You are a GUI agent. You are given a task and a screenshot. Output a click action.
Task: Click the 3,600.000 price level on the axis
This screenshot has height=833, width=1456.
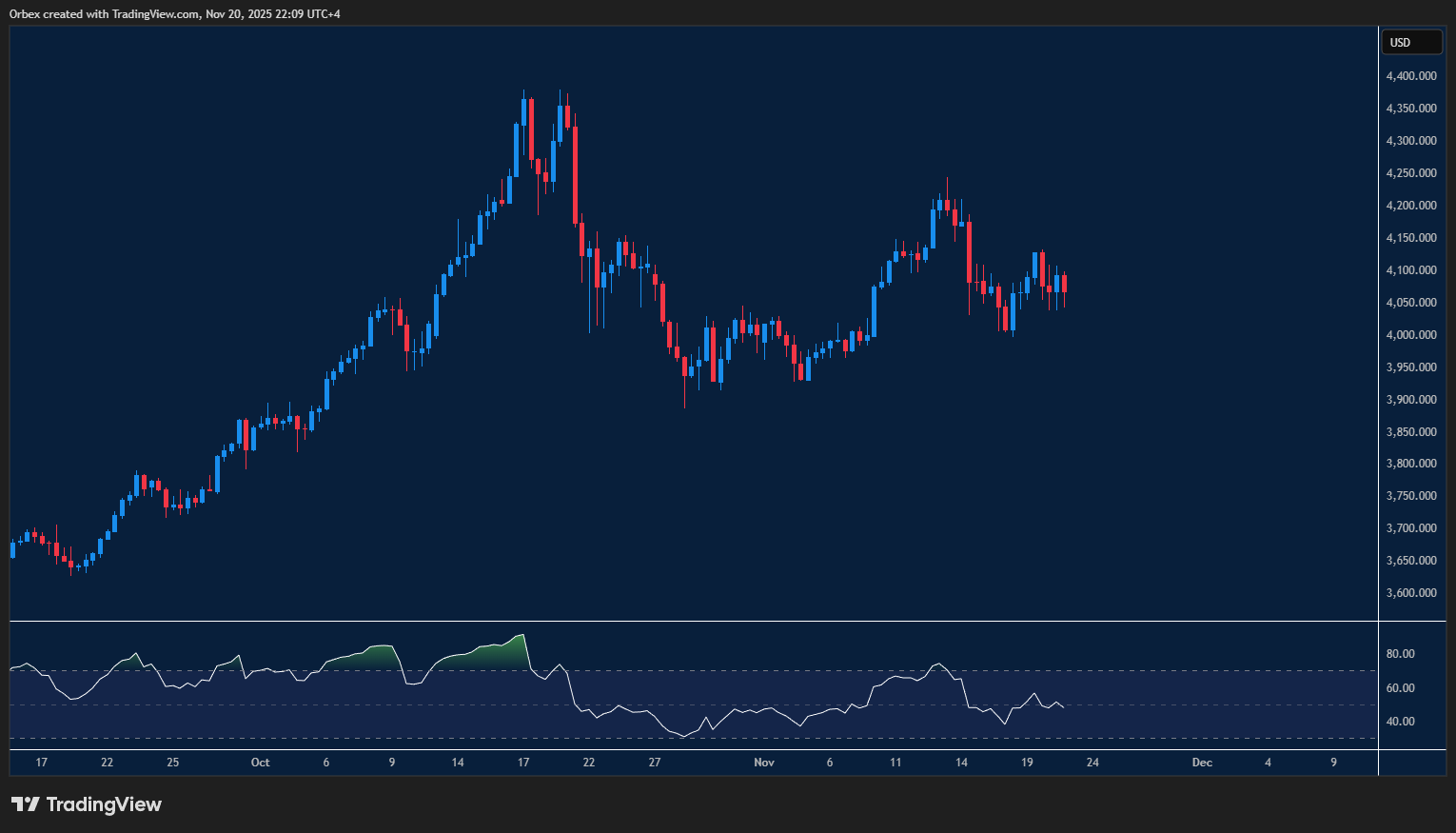(1411, 592)
